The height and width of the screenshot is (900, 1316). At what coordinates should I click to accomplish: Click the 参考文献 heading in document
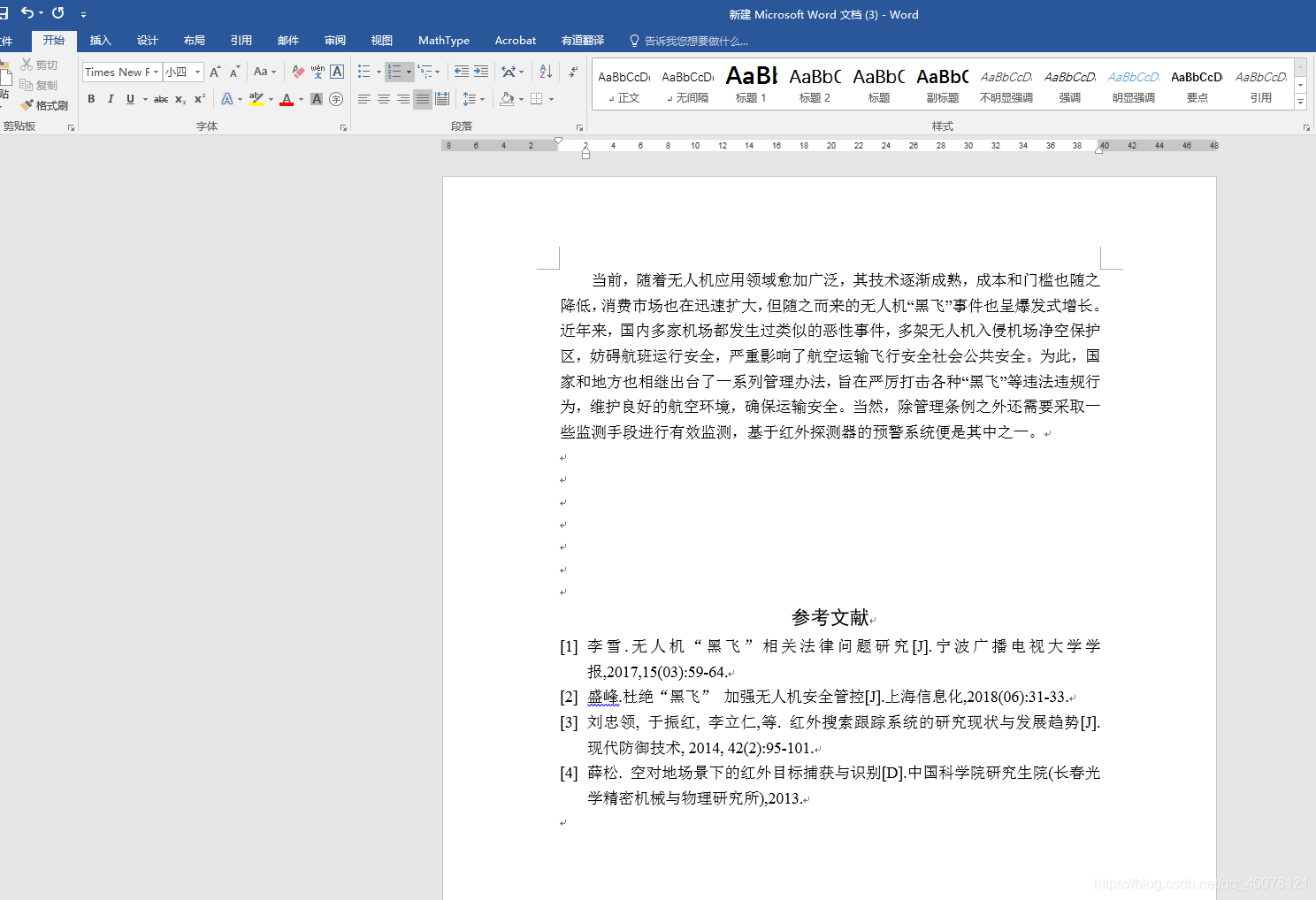pos(830,617)
